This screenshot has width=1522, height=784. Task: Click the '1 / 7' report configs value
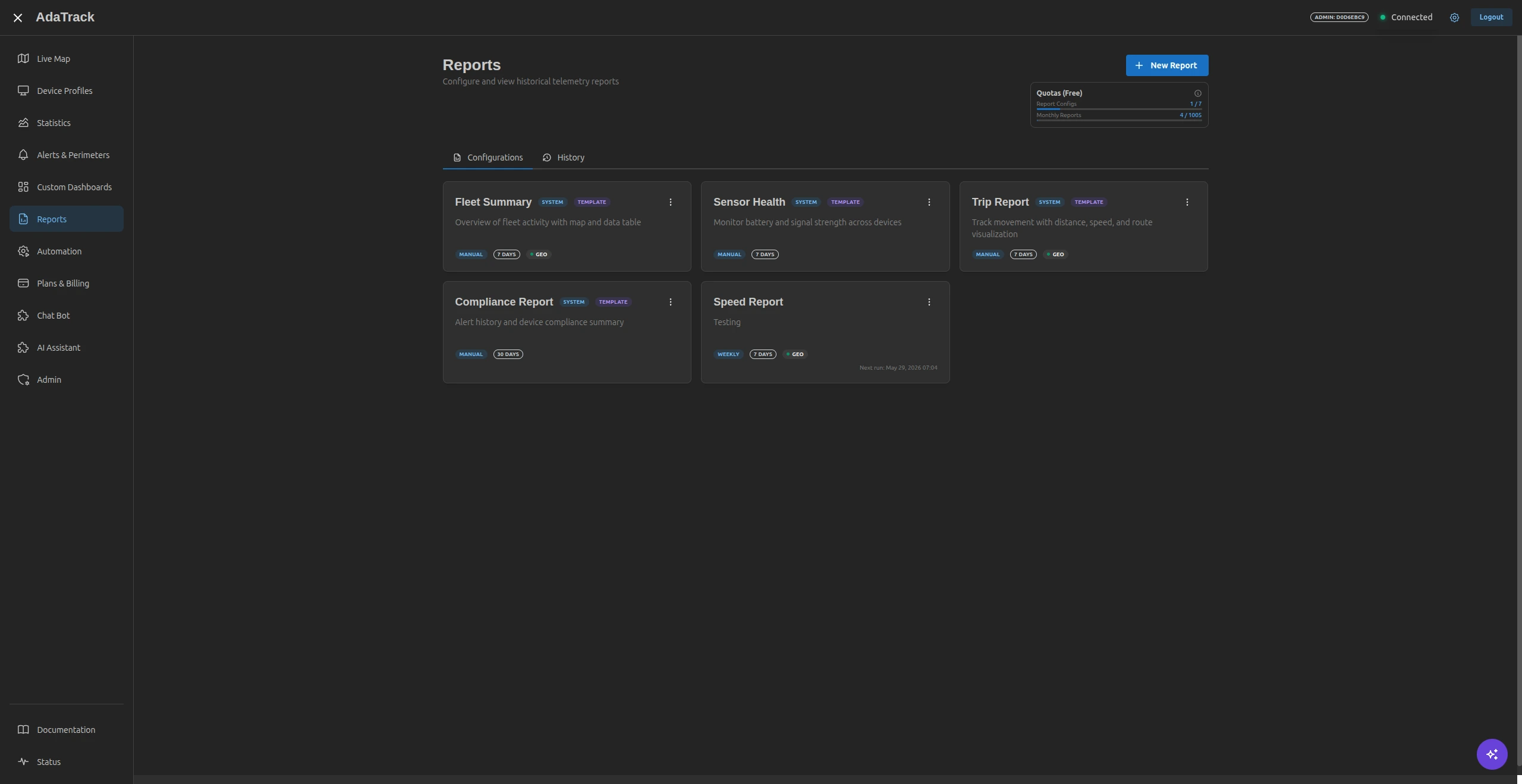tap(1196, 104)
